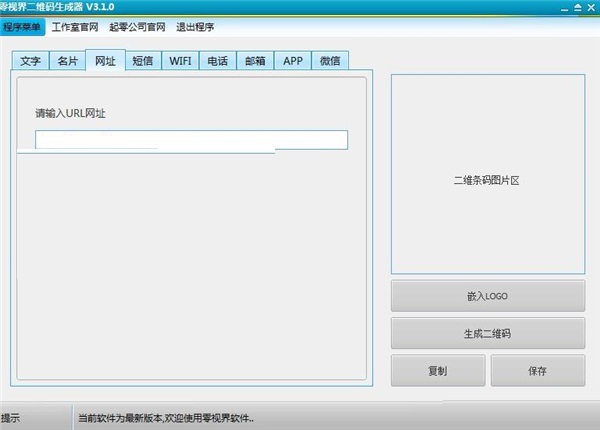Screen dimensions: 600x430
Task: Open the 邮箱 tab
Action: 255,60
